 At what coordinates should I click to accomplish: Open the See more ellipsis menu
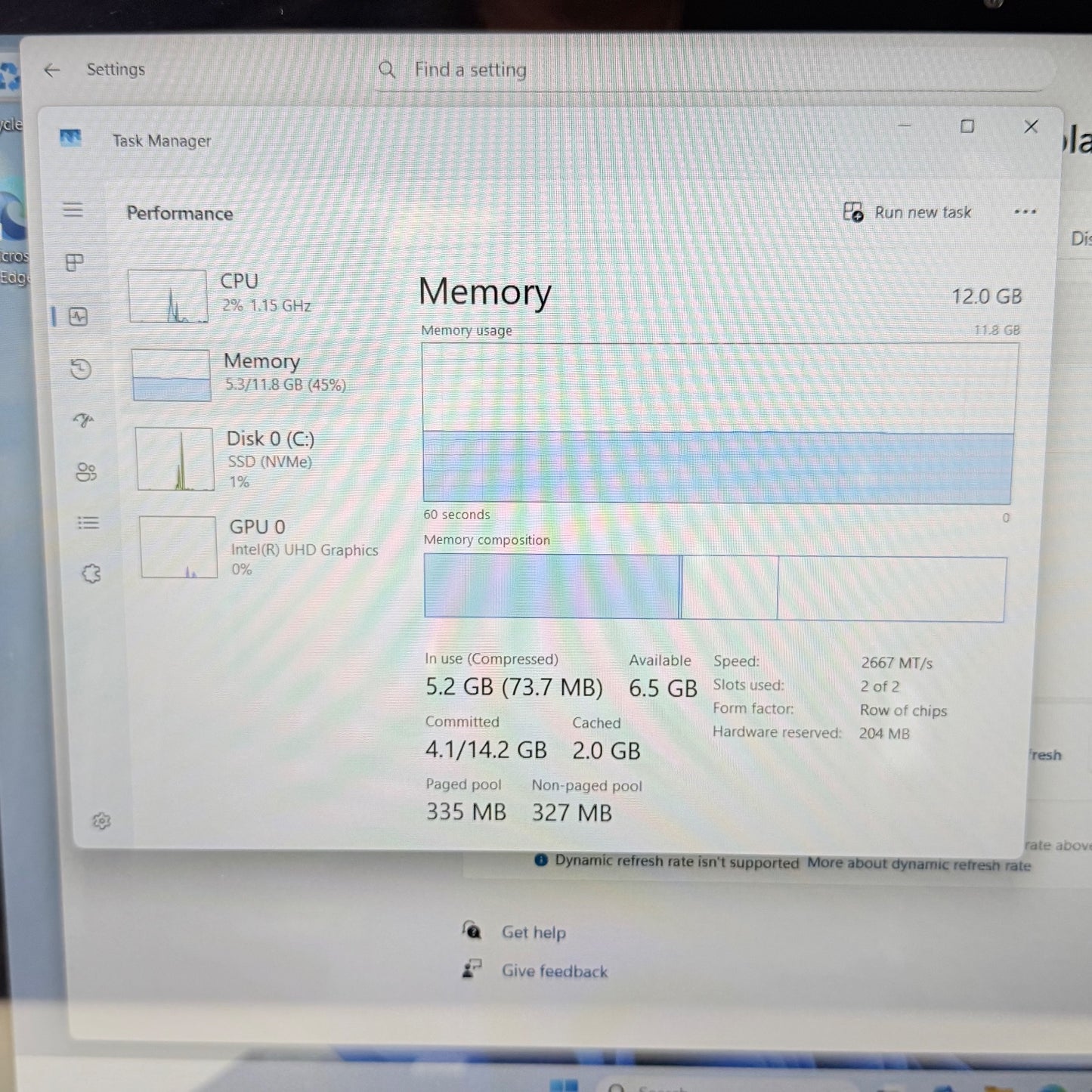pos(1024,212)
